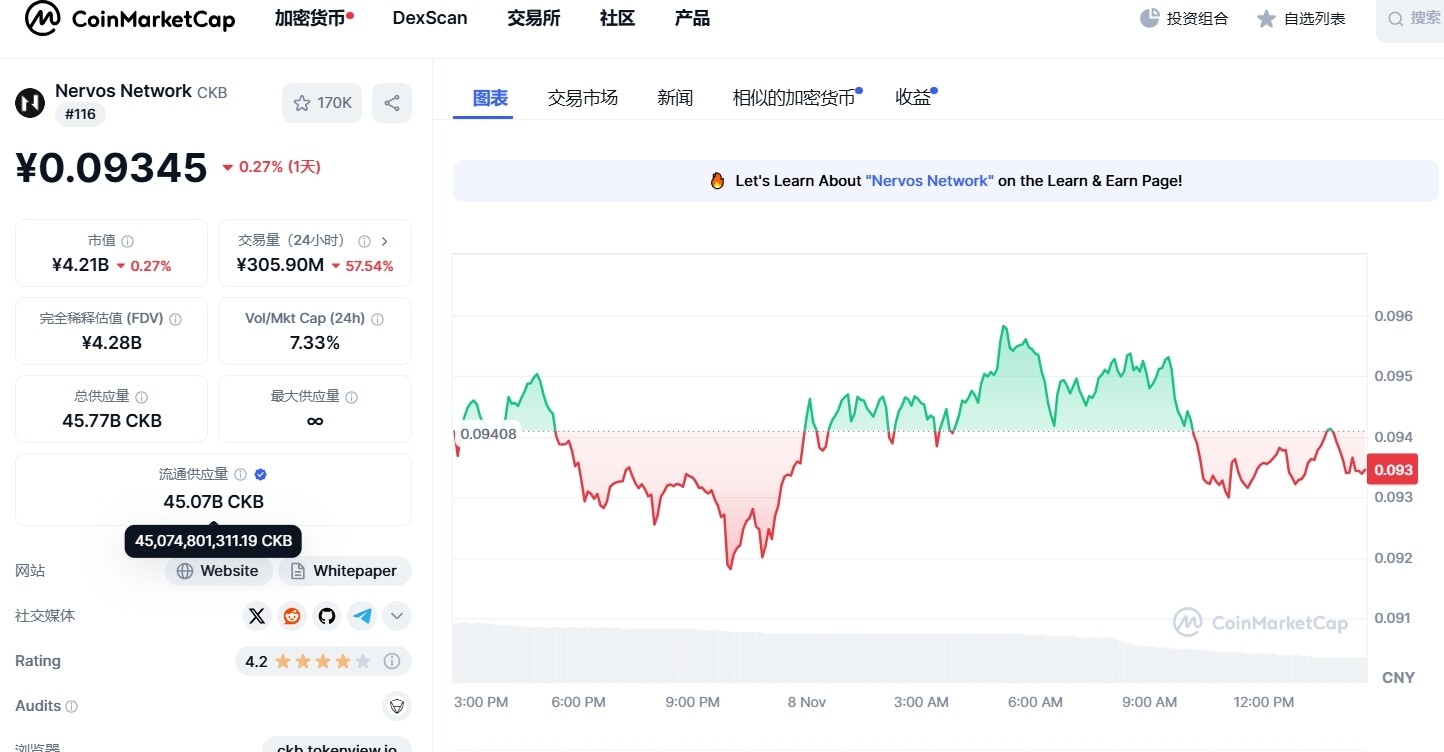Switch to the 交易市场 tab
The width and height of the screenshot is (1444, 752).
[582, 97]
